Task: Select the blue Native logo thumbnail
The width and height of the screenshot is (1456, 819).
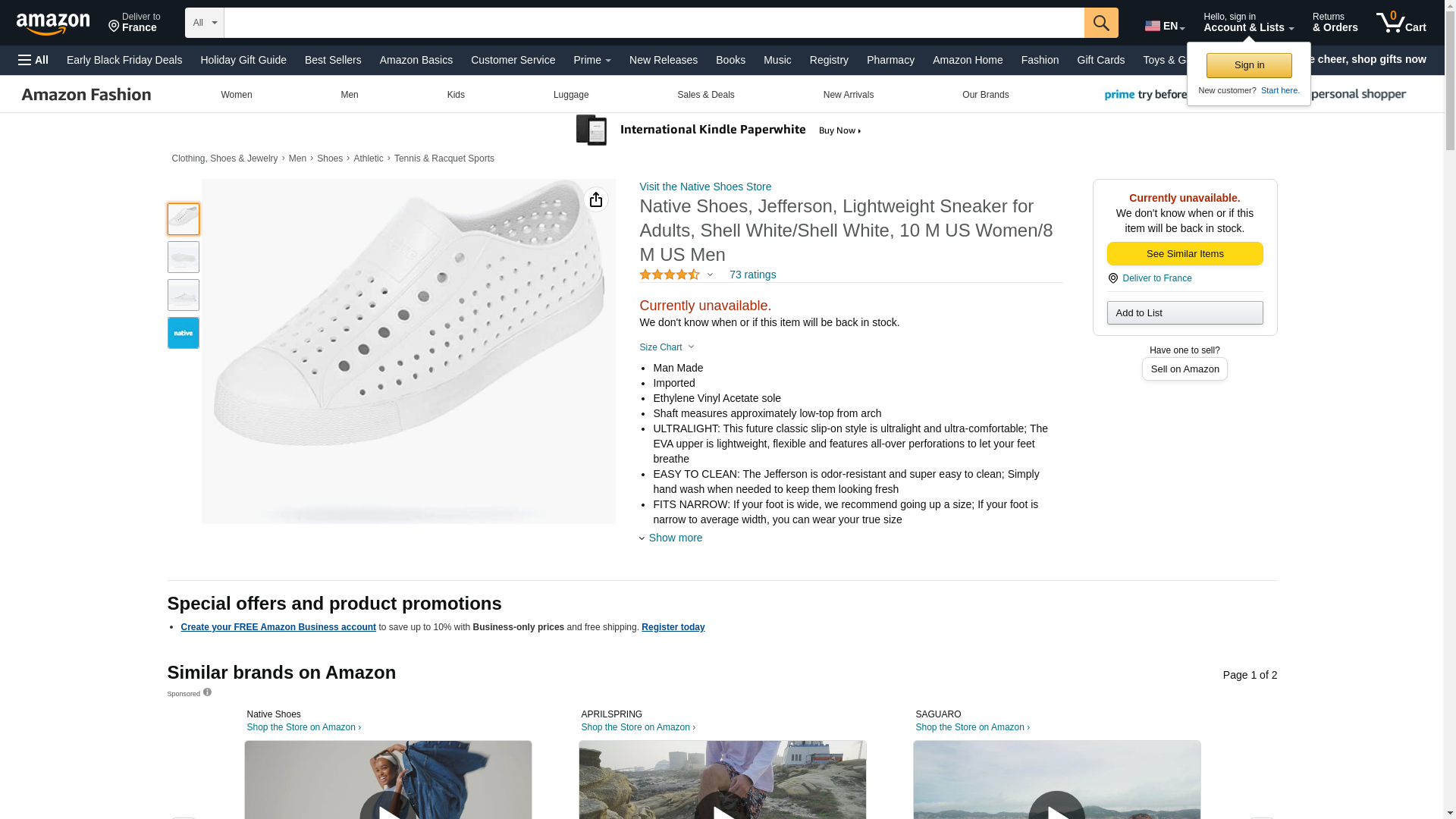Action: 183,333
